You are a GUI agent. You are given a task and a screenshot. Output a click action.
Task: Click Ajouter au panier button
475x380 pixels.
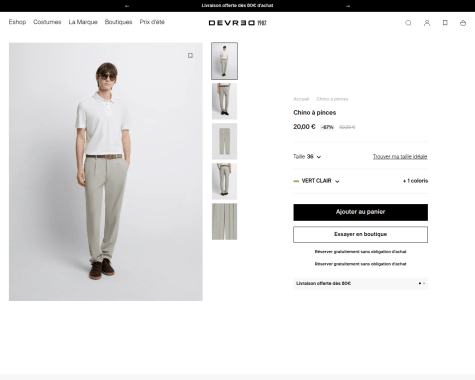click(x=360, y=212)
